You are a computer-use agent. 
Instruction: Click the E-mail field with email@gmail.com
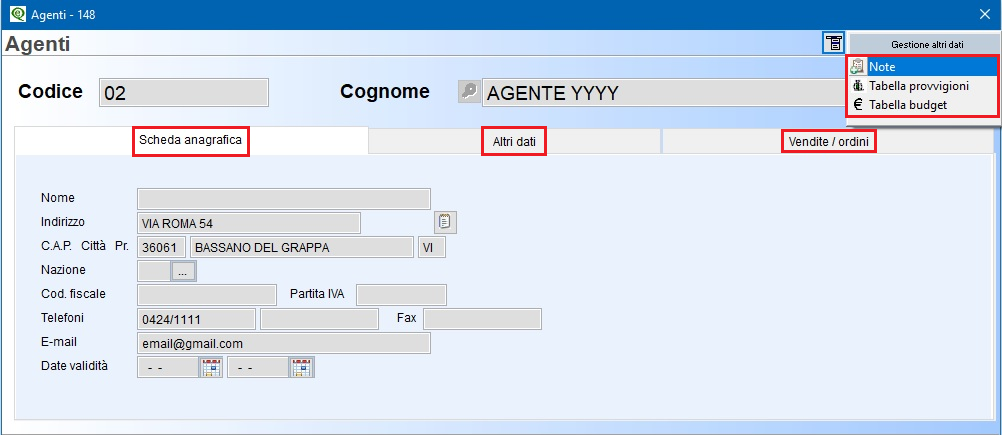284,343
